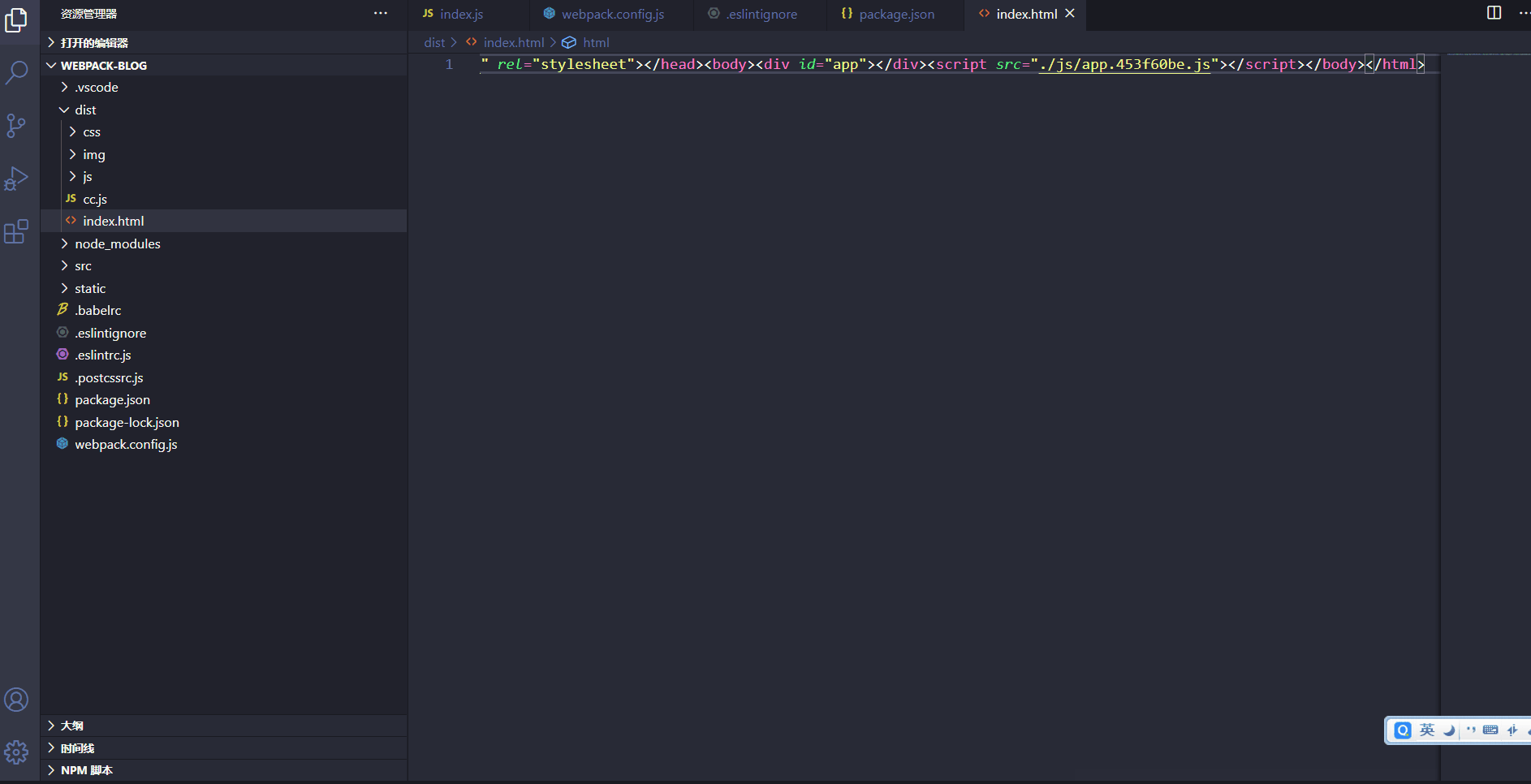Switch to the webpack.config.js tab

pos(613,14)
